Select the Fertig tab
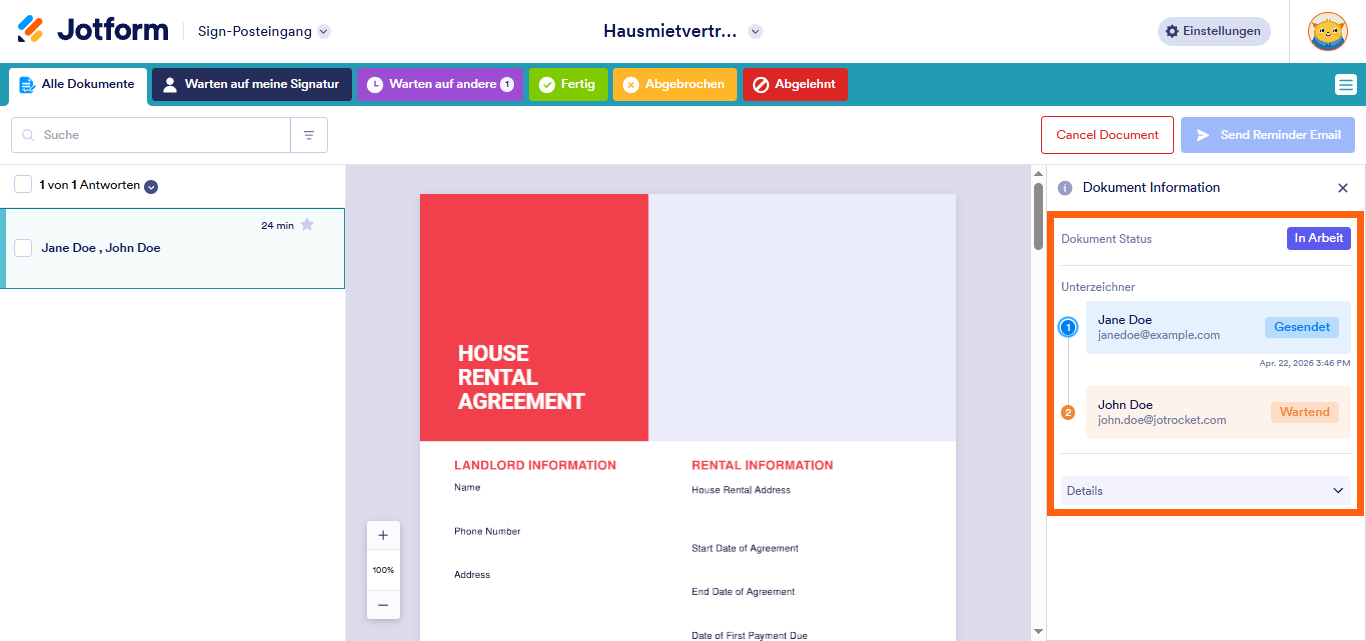The height and width of the screenshot is (641, 1366). point(567,85)
